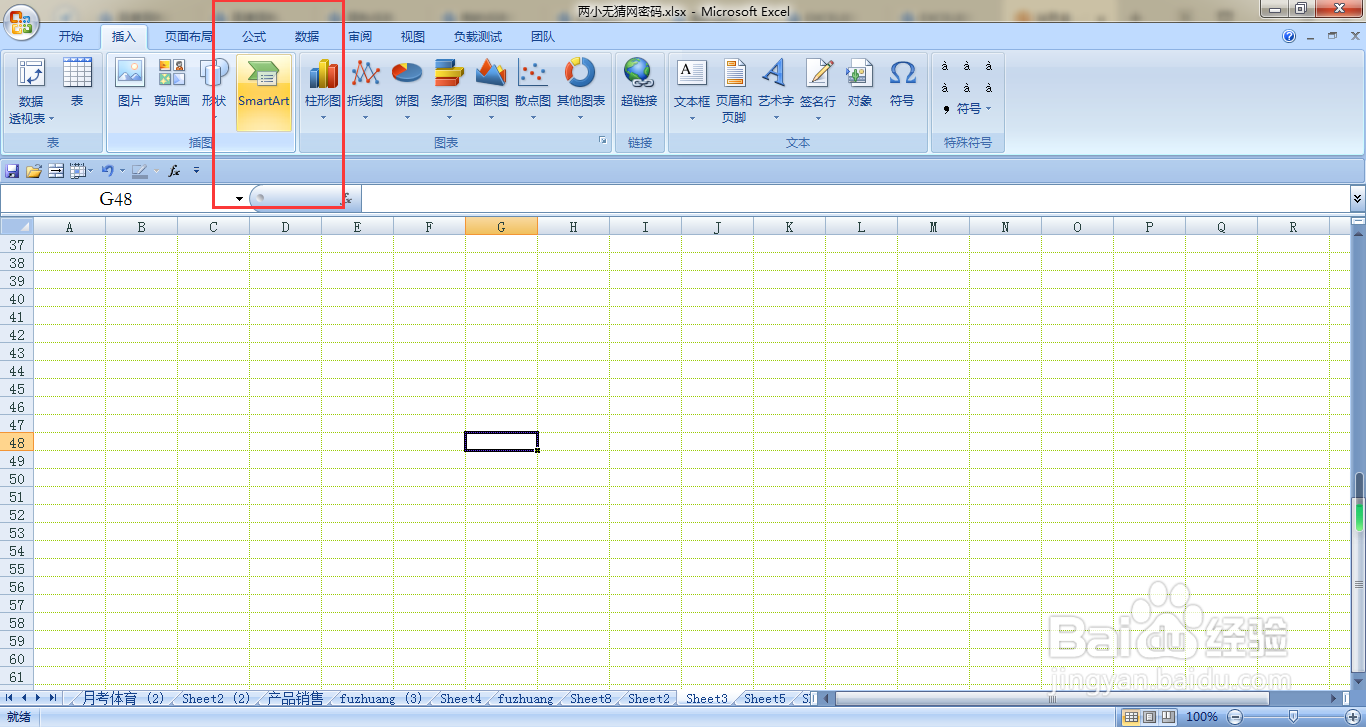1366x727 pixels.
Task: Click the Open folder icon
Action: coord(34,171)
